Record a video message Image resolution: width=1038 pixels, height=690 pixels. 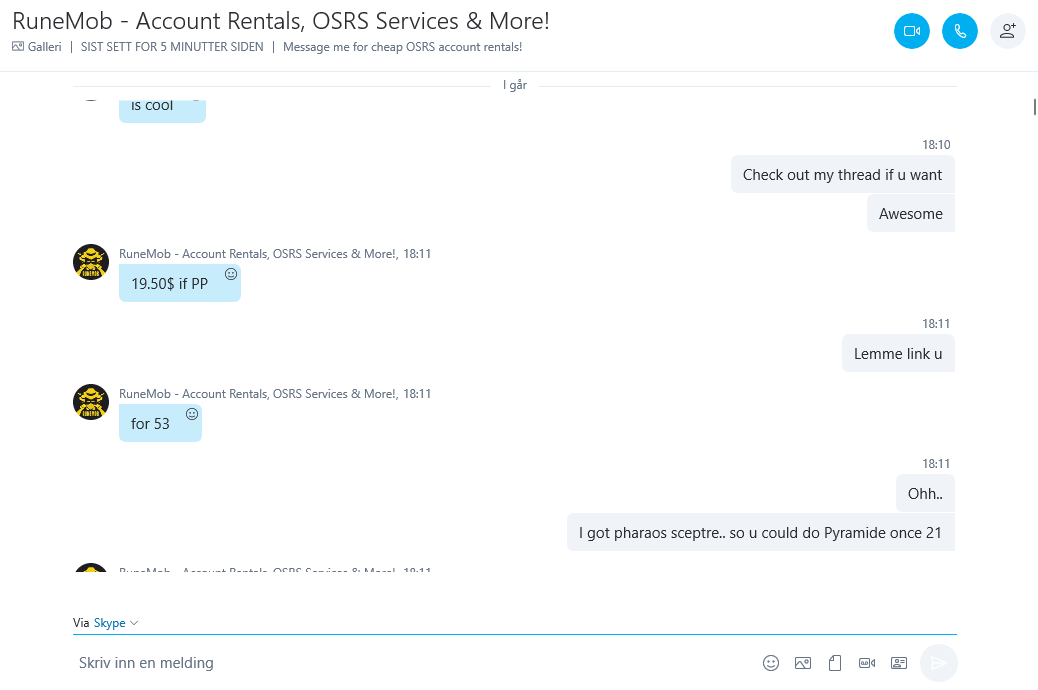click(x=867, y=663)
